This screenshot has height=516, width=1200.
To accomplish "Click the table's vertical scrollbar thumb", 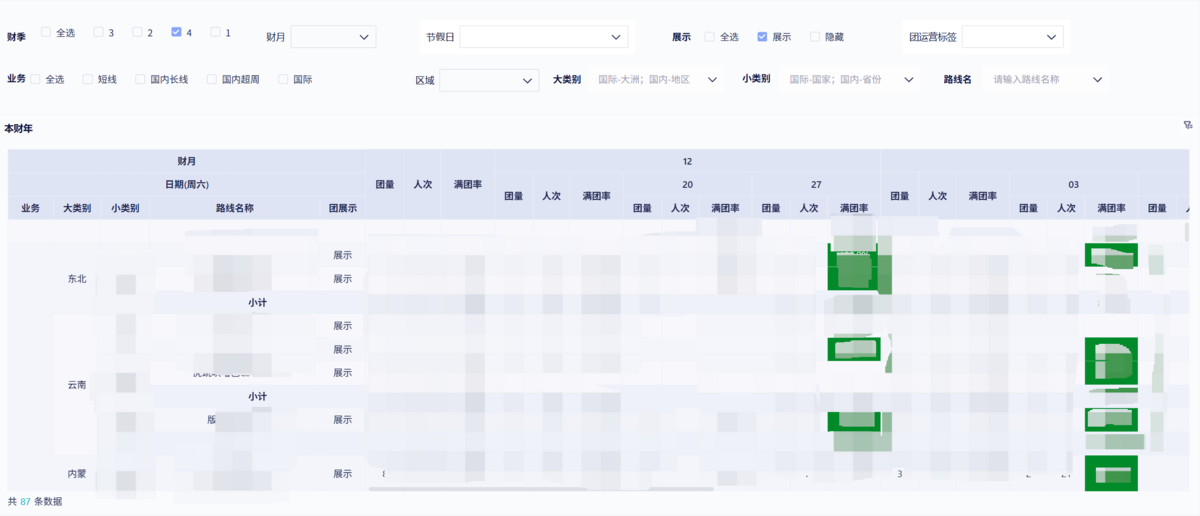I will tap(1188, 232).
